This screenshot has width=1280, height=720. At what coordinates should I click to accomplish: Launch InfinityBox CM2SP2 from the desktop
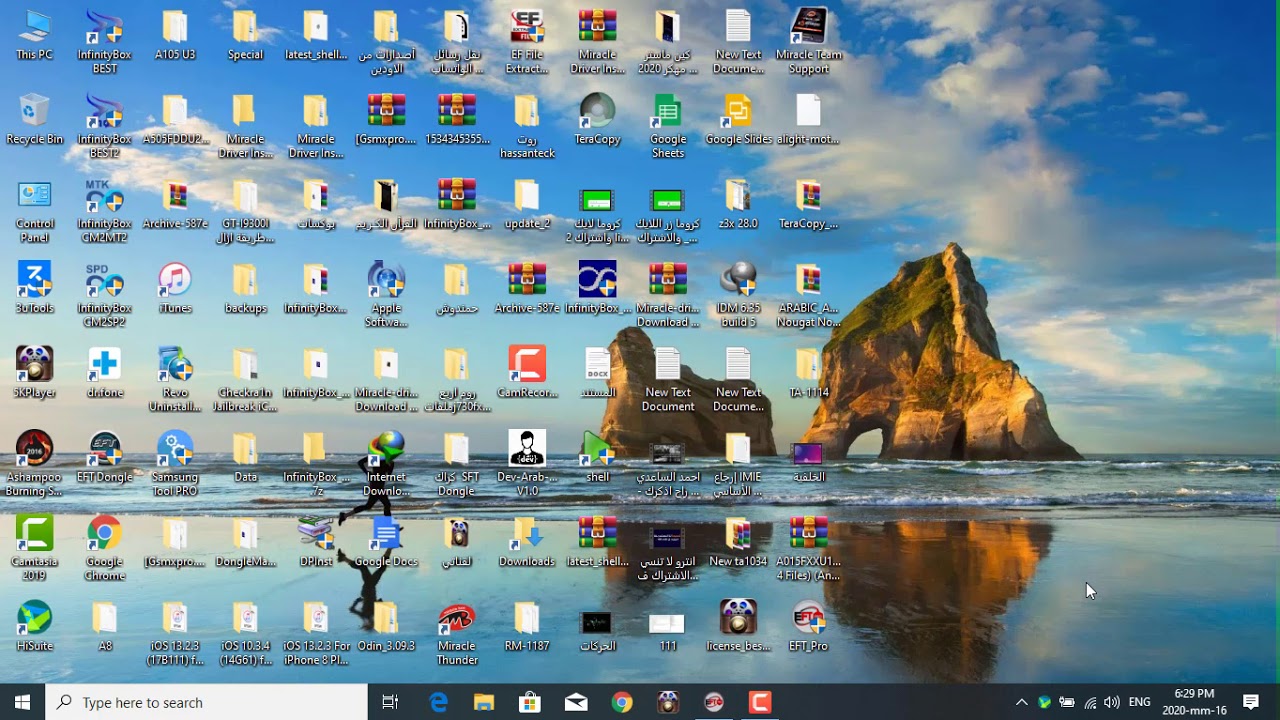click(104, 295)
